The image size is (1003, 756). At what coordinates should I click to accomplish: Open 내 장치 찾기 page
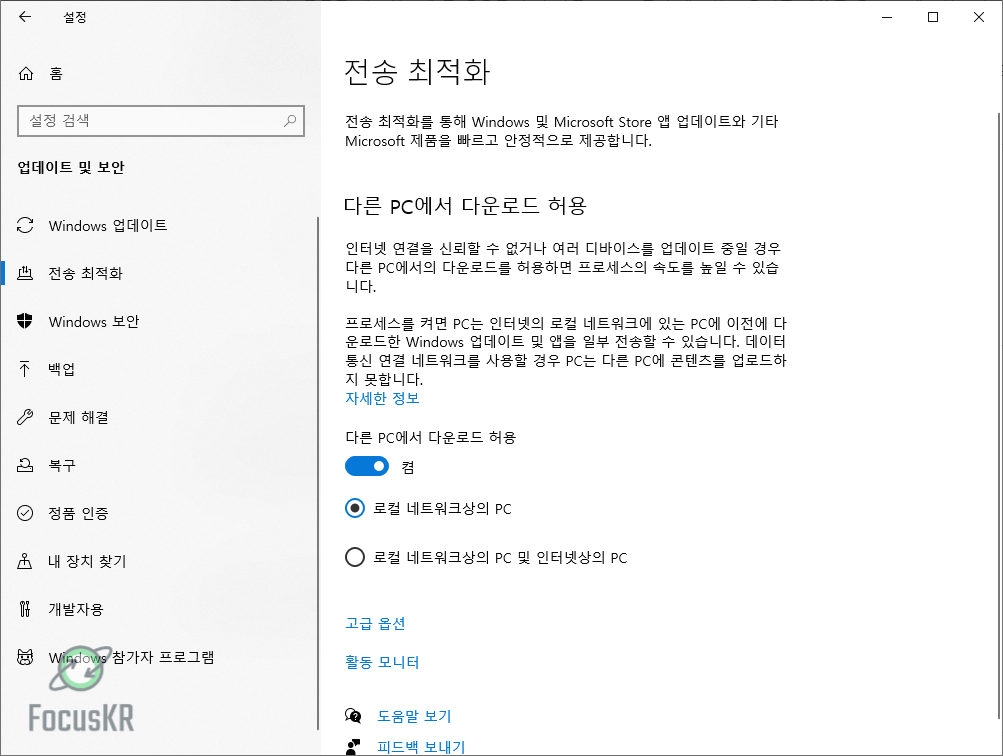[x=88, y=561]
